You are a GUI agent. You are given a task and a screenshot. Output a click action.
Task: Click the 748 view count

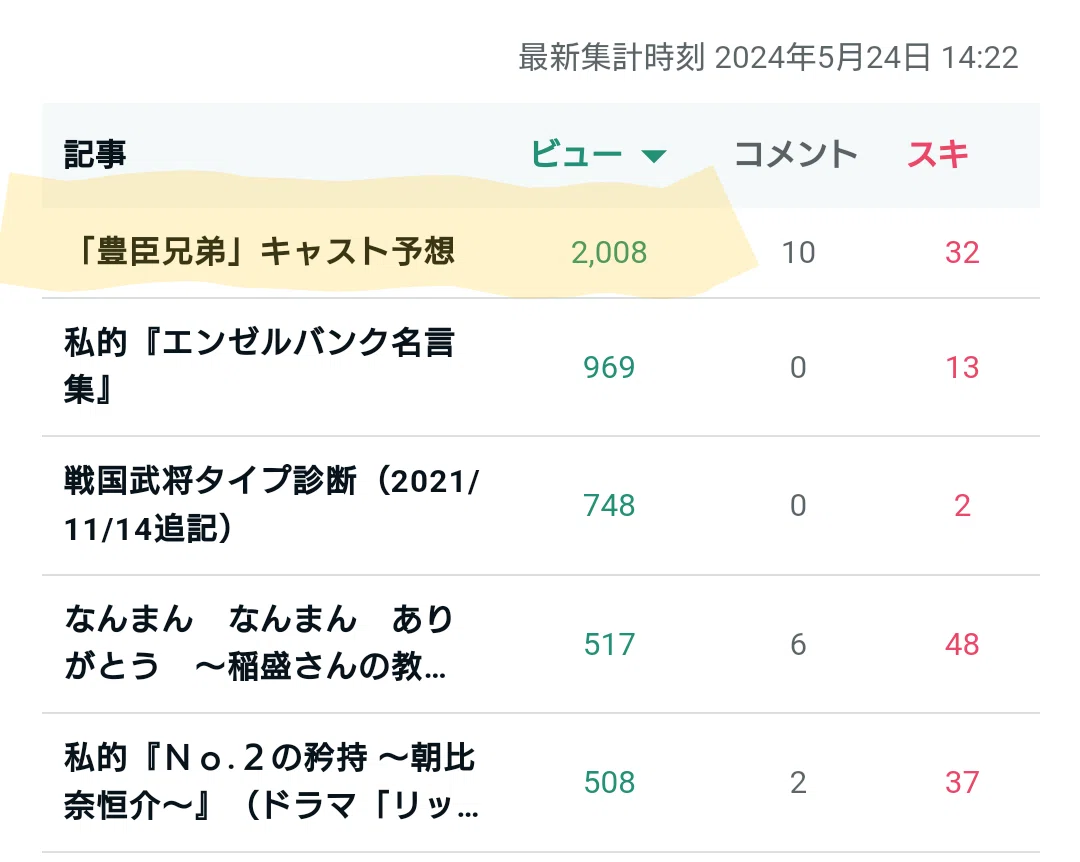[x=609, y=506]
